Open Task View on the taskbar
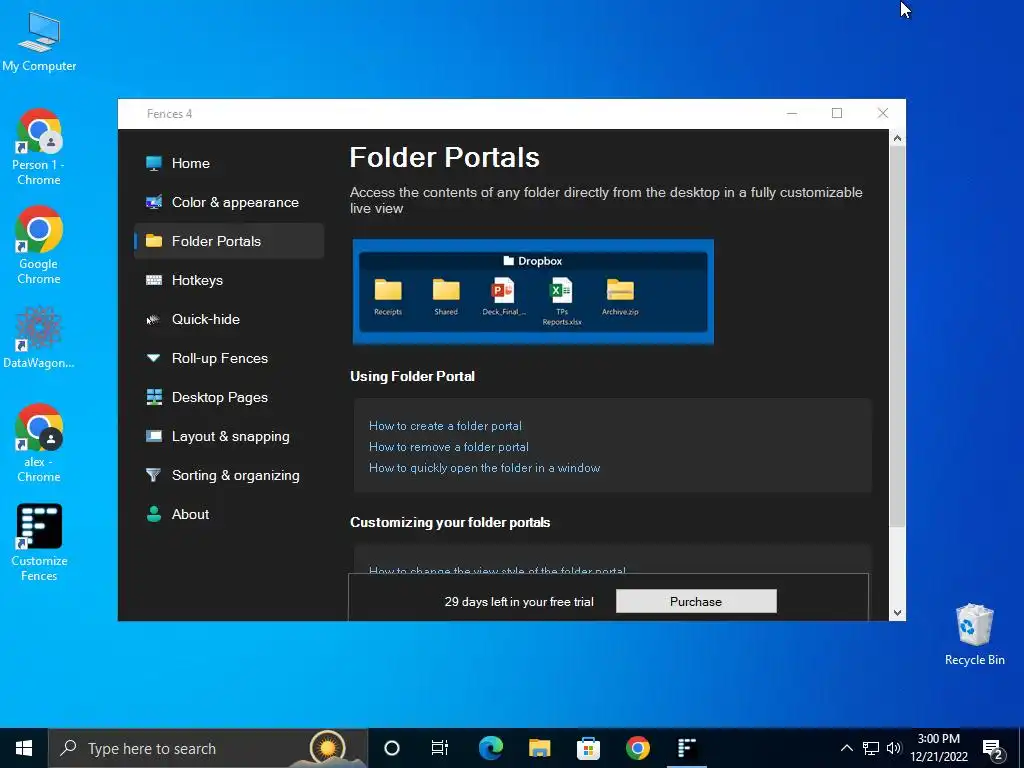This screenshot has width=1024, height=768. click(x=440, y=748)
